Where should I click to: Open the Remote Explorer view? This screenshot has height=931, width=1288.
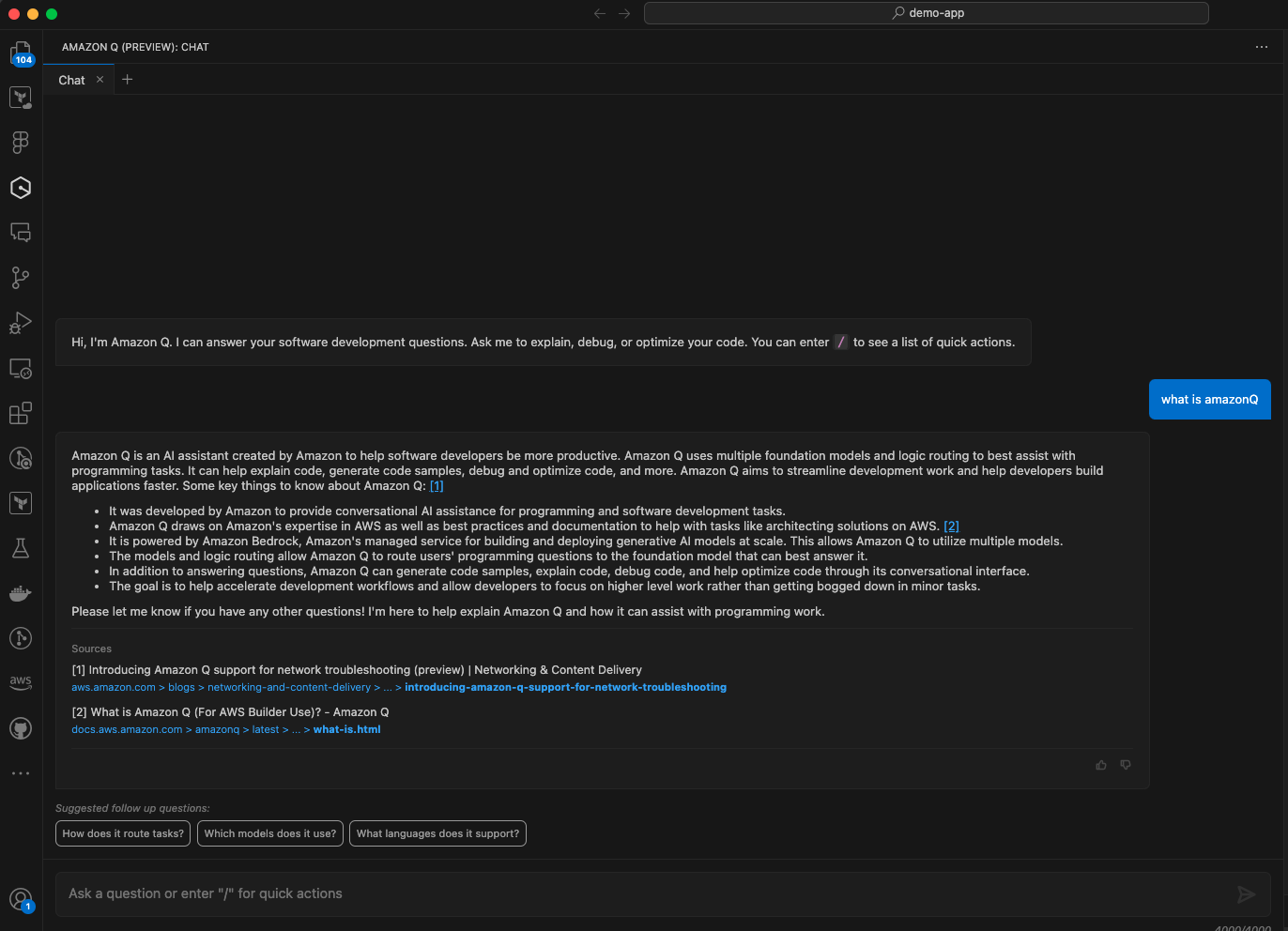[21, 368]
